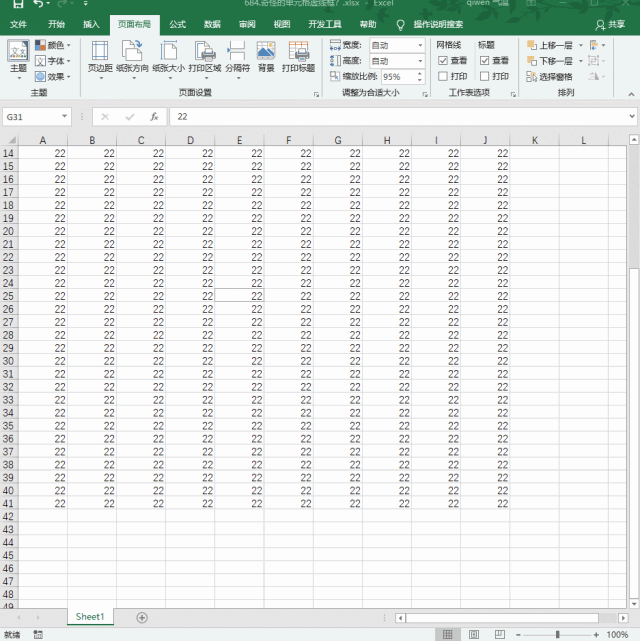Viewport: 640px width, 641px height.
Task: Select row 42 header
Action: [9, 516]
